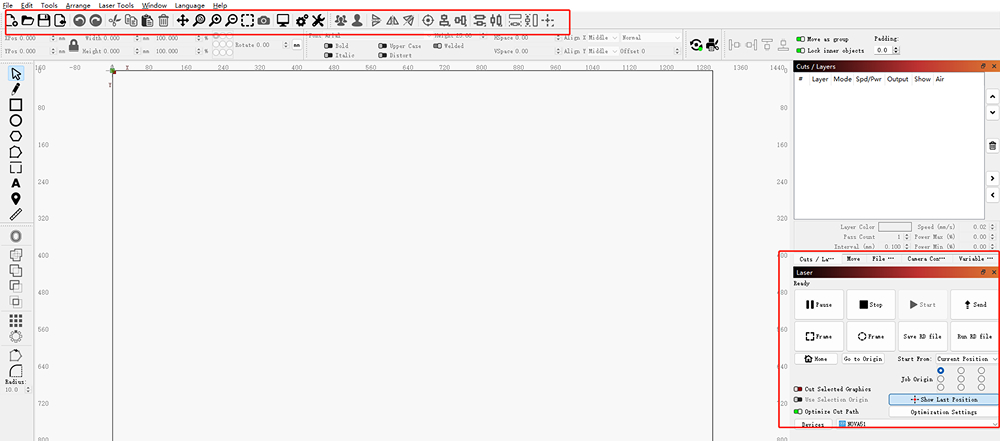Capture with the camera toolbar icon
The image size is (1000, 441).
pos(263,21)
